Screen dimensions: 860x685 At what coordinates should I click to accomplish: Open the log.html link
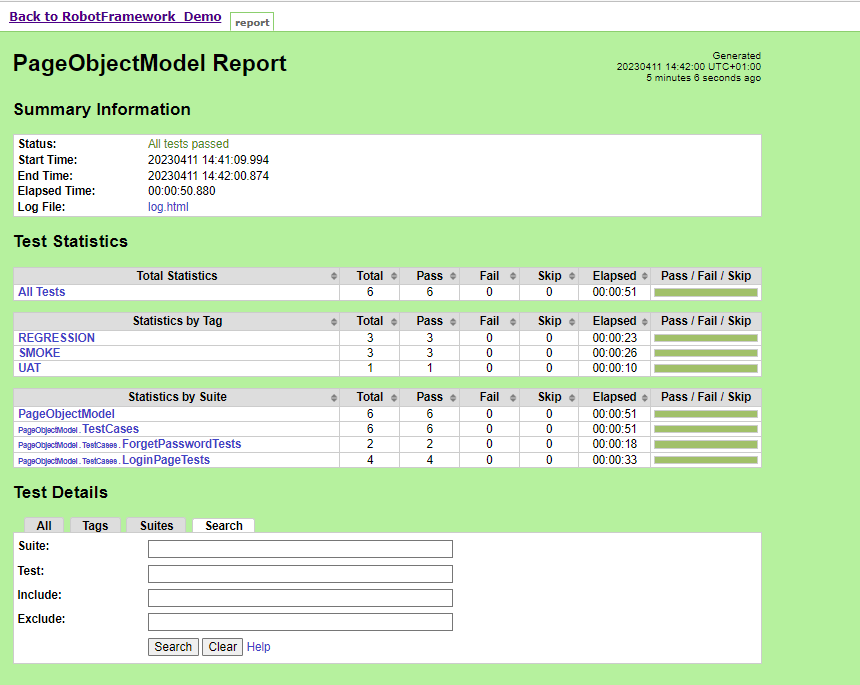tap(168, 207)
